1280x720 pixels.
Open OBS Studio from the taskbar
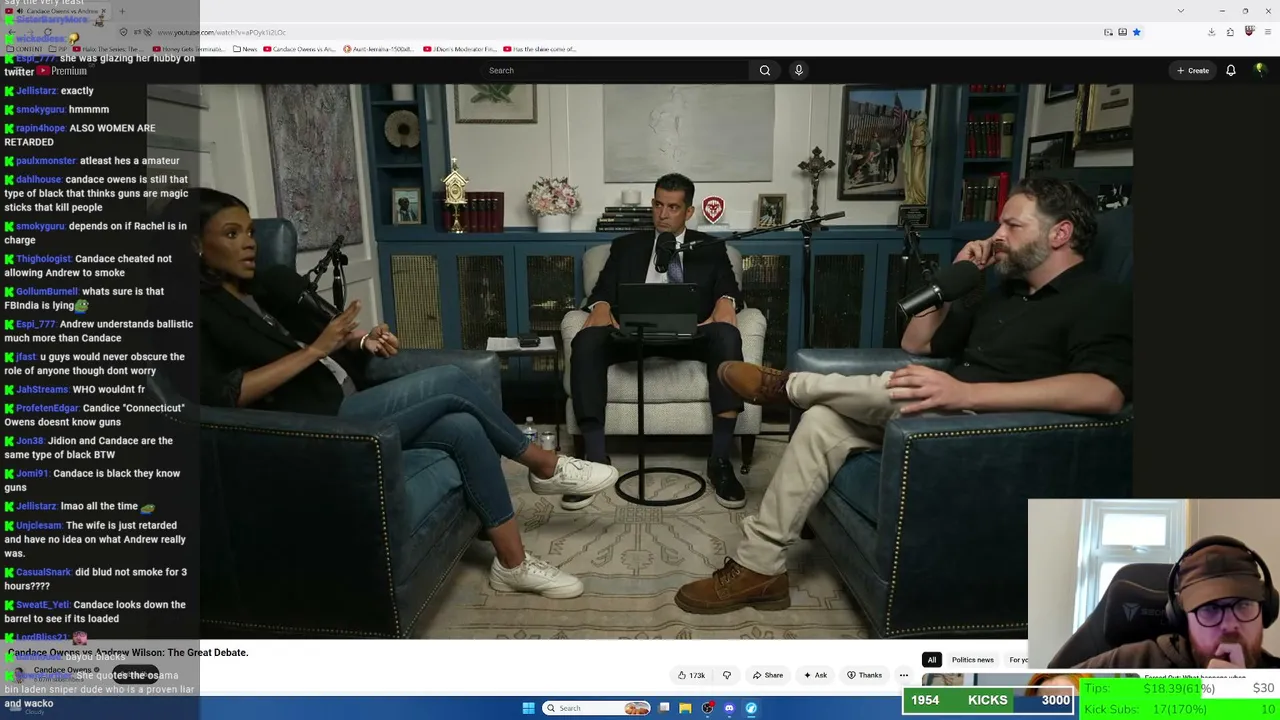[x=707, y=708]
